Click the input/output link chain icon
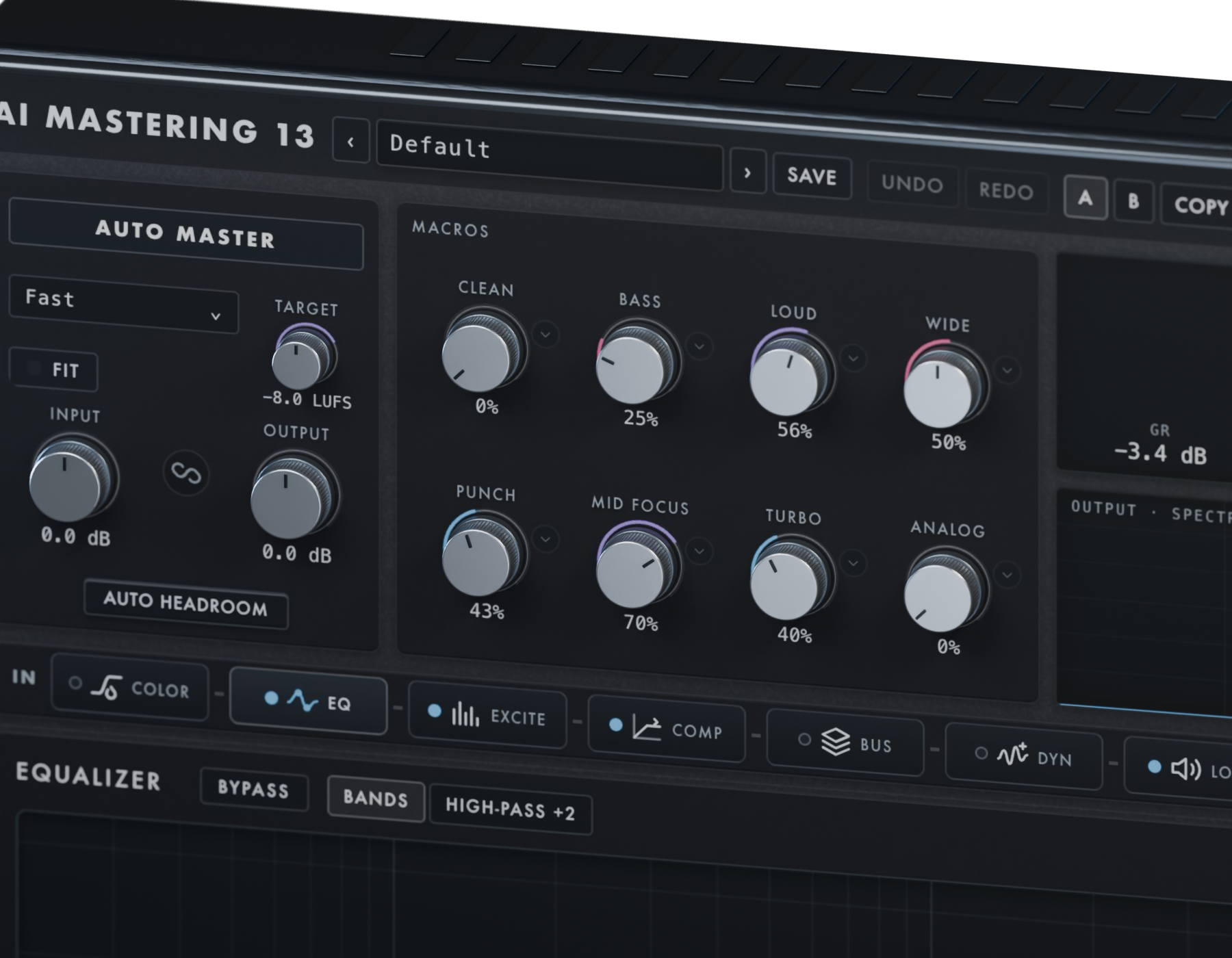The height and width of the screenshot is (958, 1232). (x=186, y=473)
